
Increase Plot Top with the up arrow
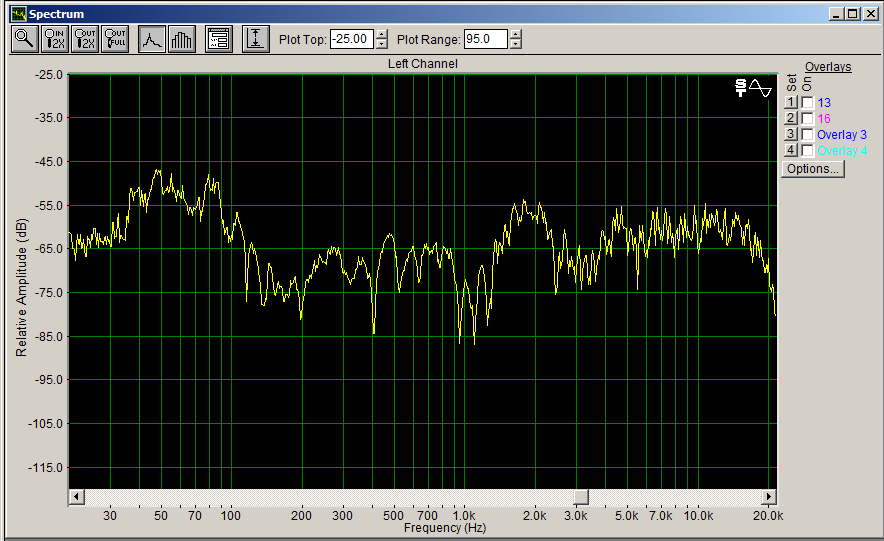tap(382, 35)
